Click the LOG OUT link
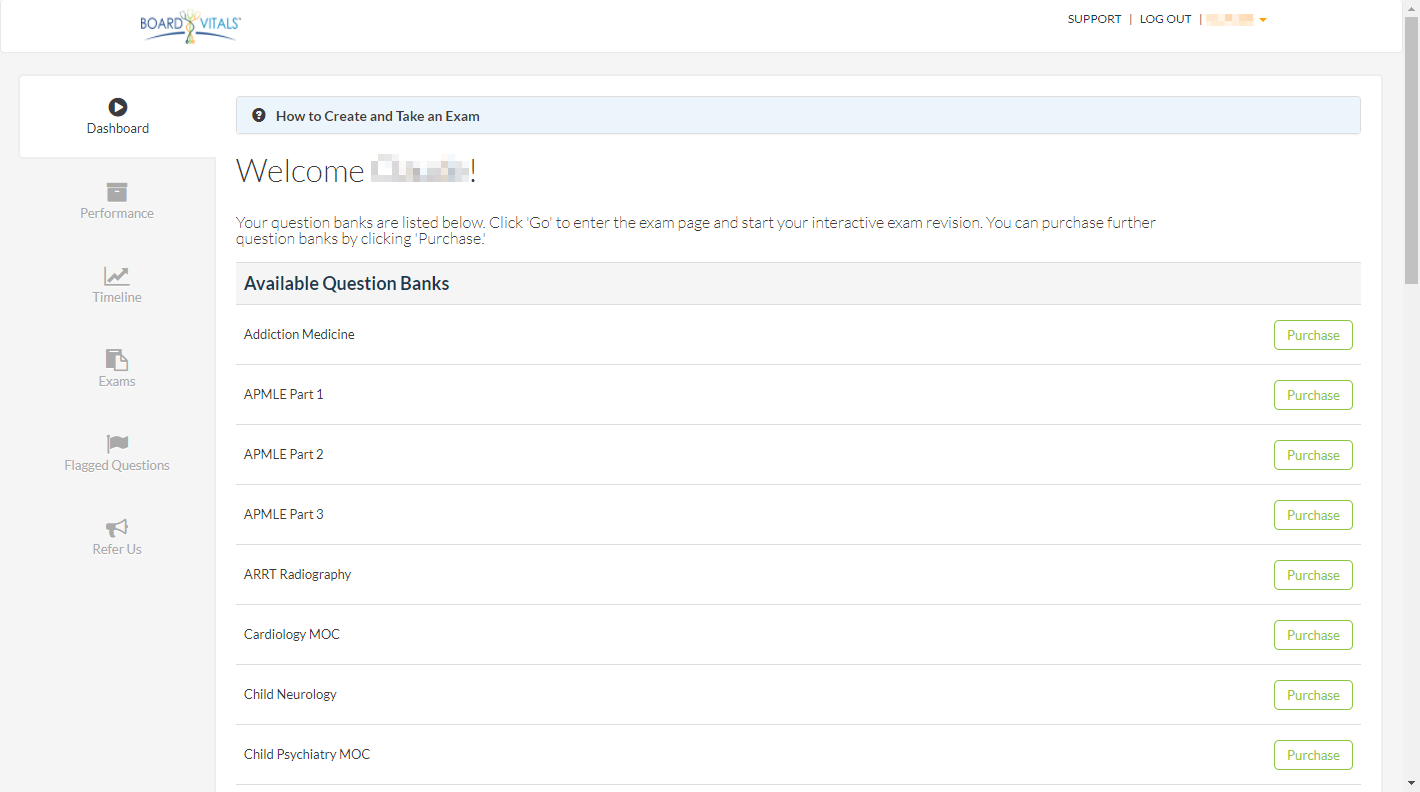The height and width of the screenshot is (792, 1420). (x=1166, y=19)
